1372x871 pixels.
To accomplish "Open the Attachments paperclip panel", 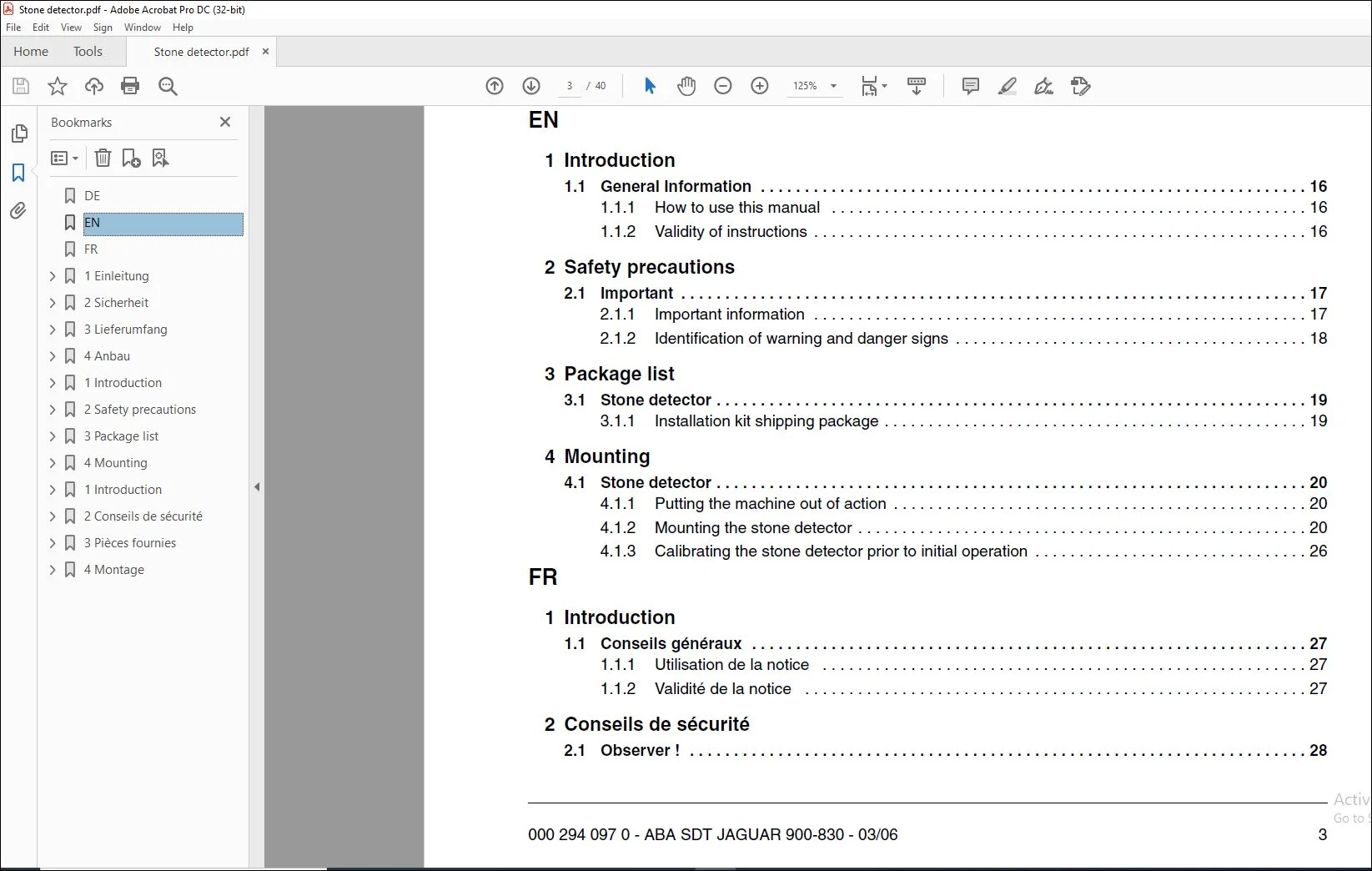I will click(x=18, y=211).
